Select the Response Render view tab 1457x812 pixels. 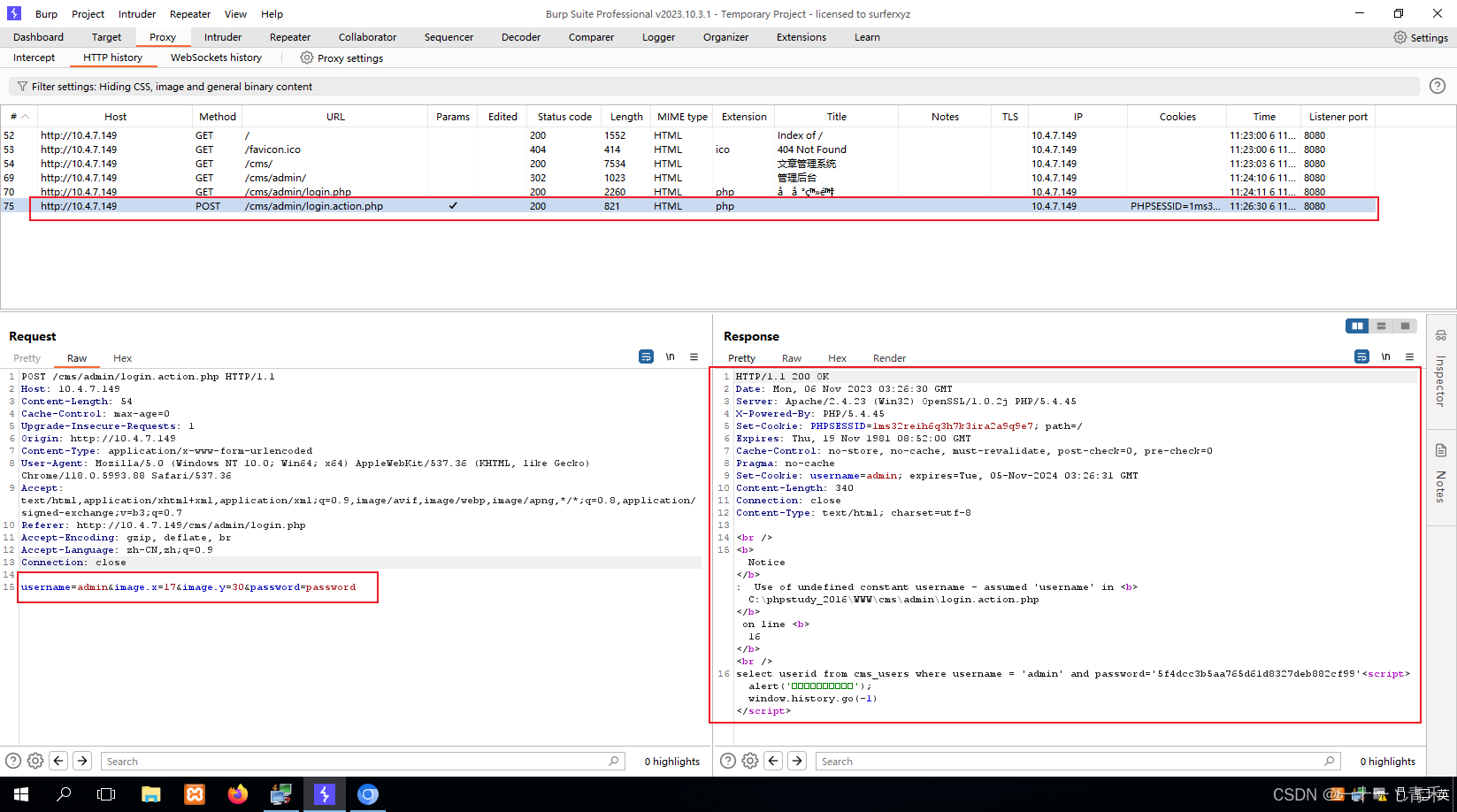tap(889, 358)
